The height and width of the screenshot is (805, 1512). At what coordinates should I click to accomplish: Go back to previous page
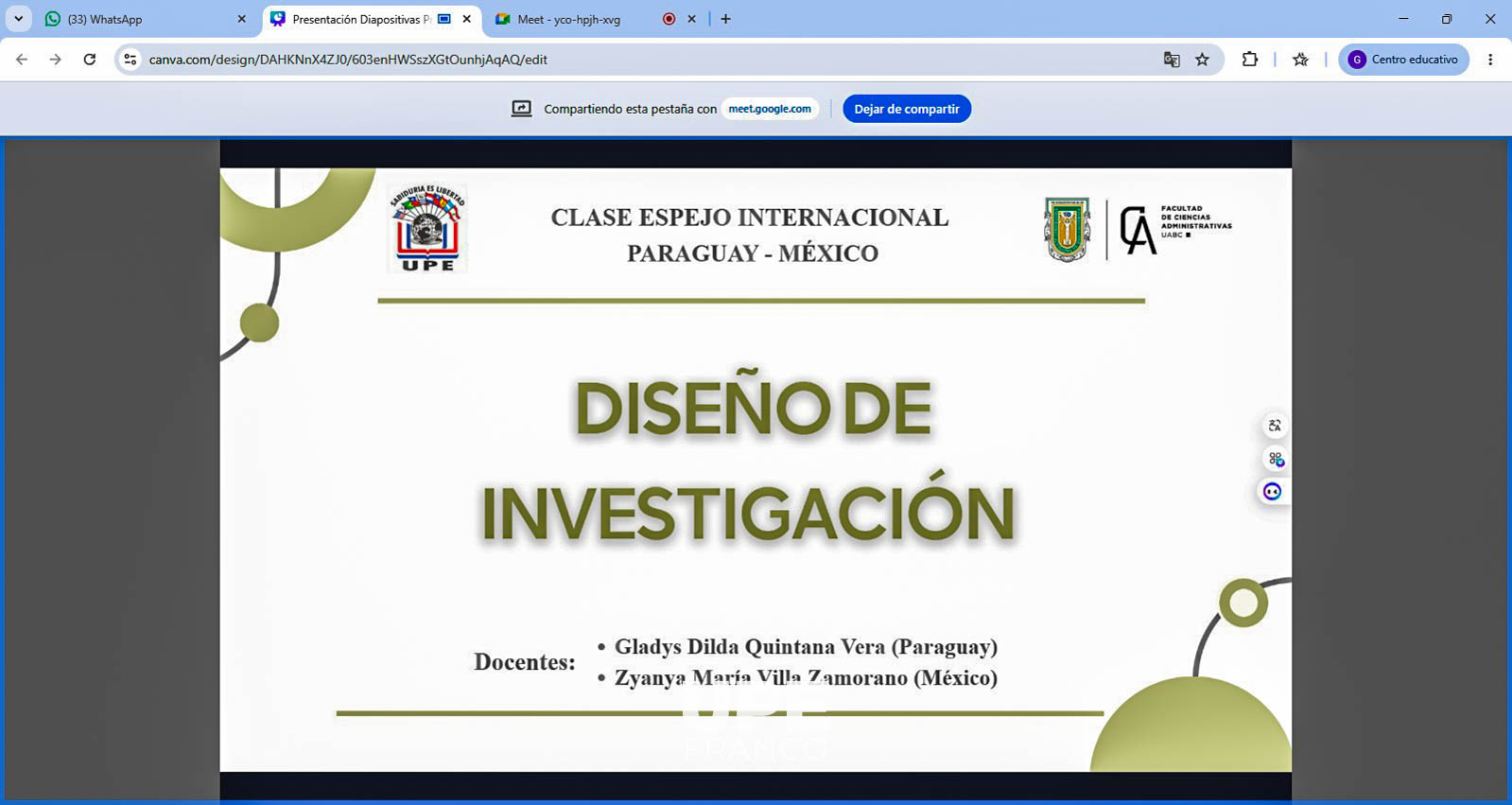(22, 60)
